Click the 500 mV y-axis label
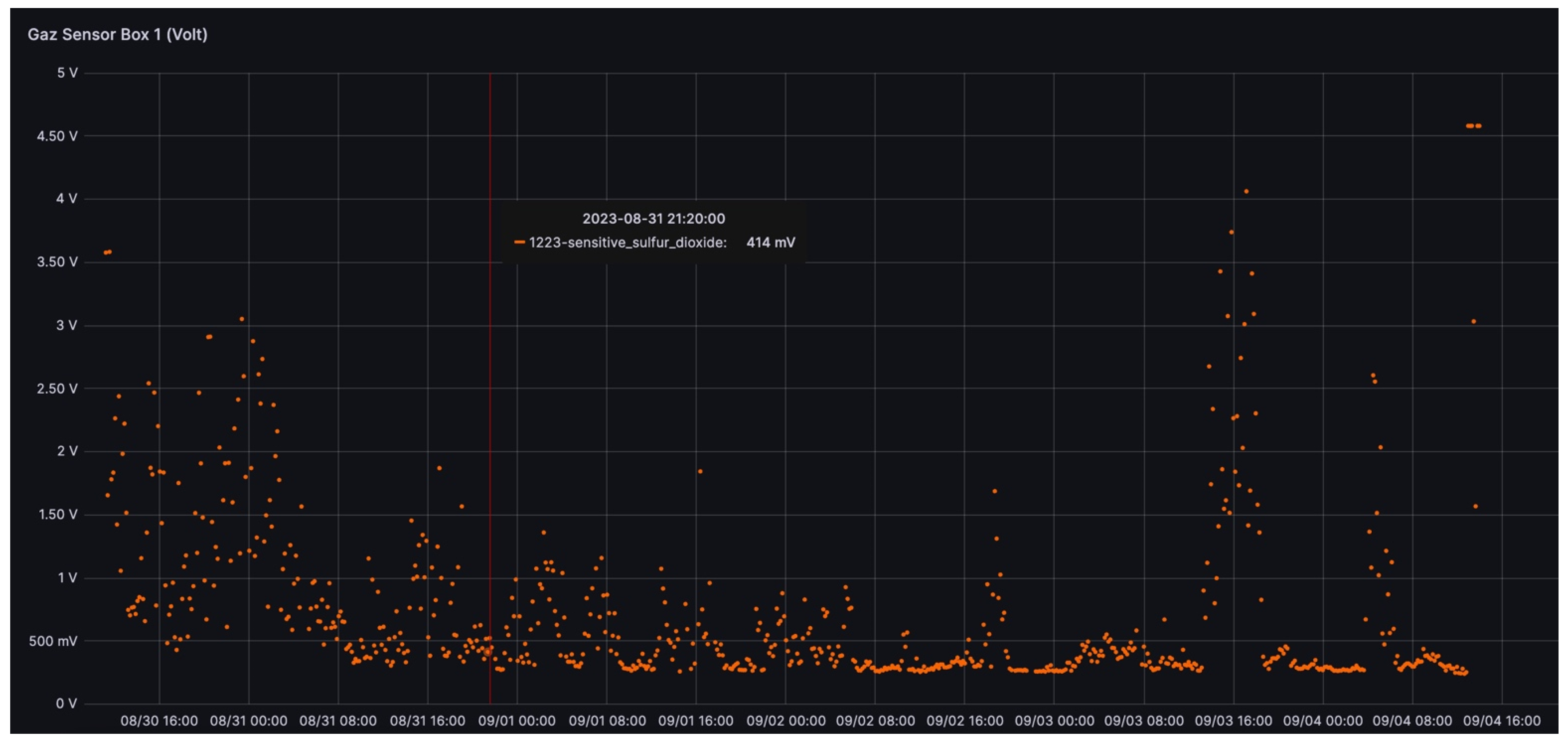 coord(53,641)
